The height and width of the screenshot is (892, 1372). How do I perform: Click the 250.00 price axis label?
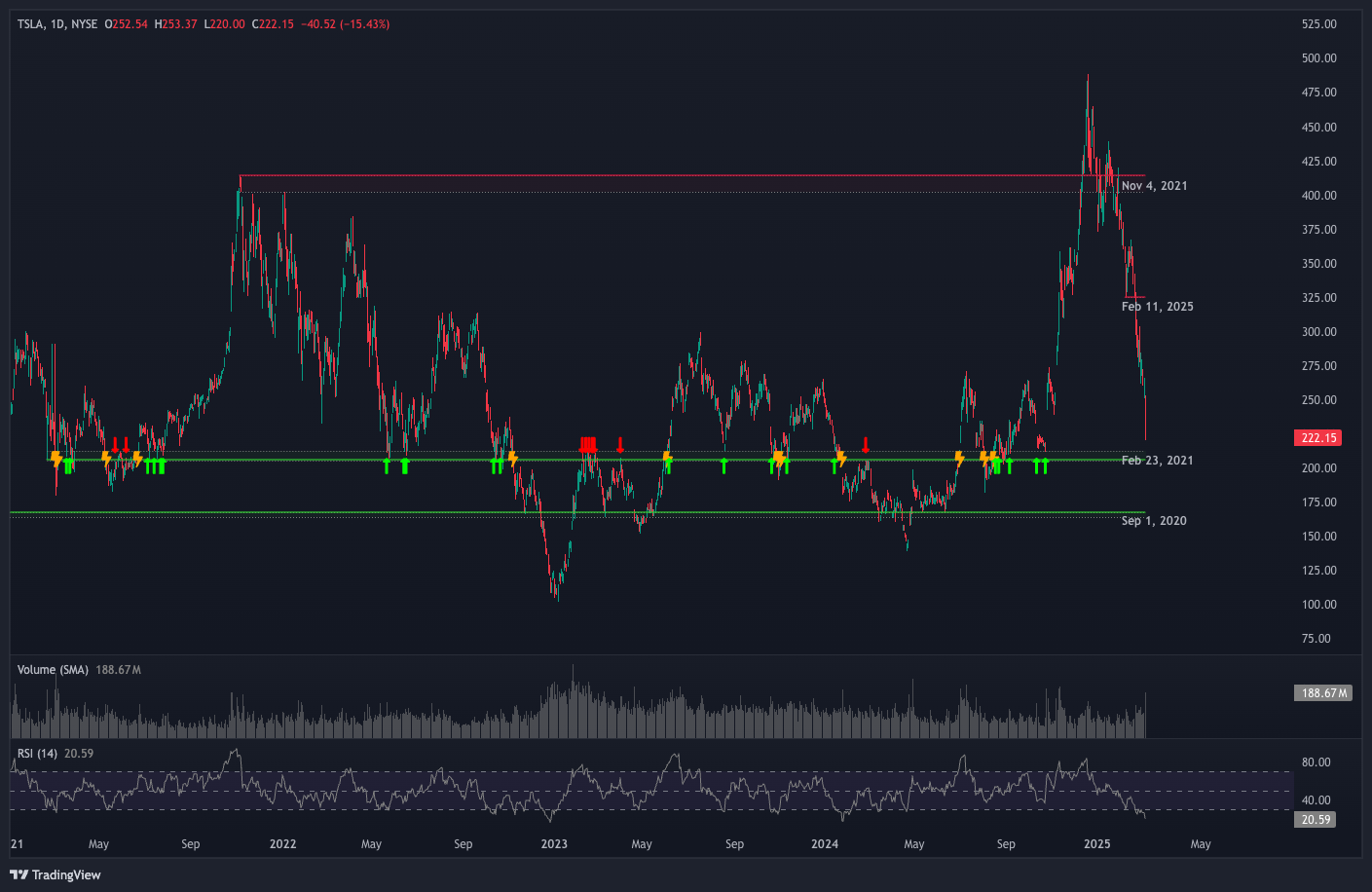1318,400
